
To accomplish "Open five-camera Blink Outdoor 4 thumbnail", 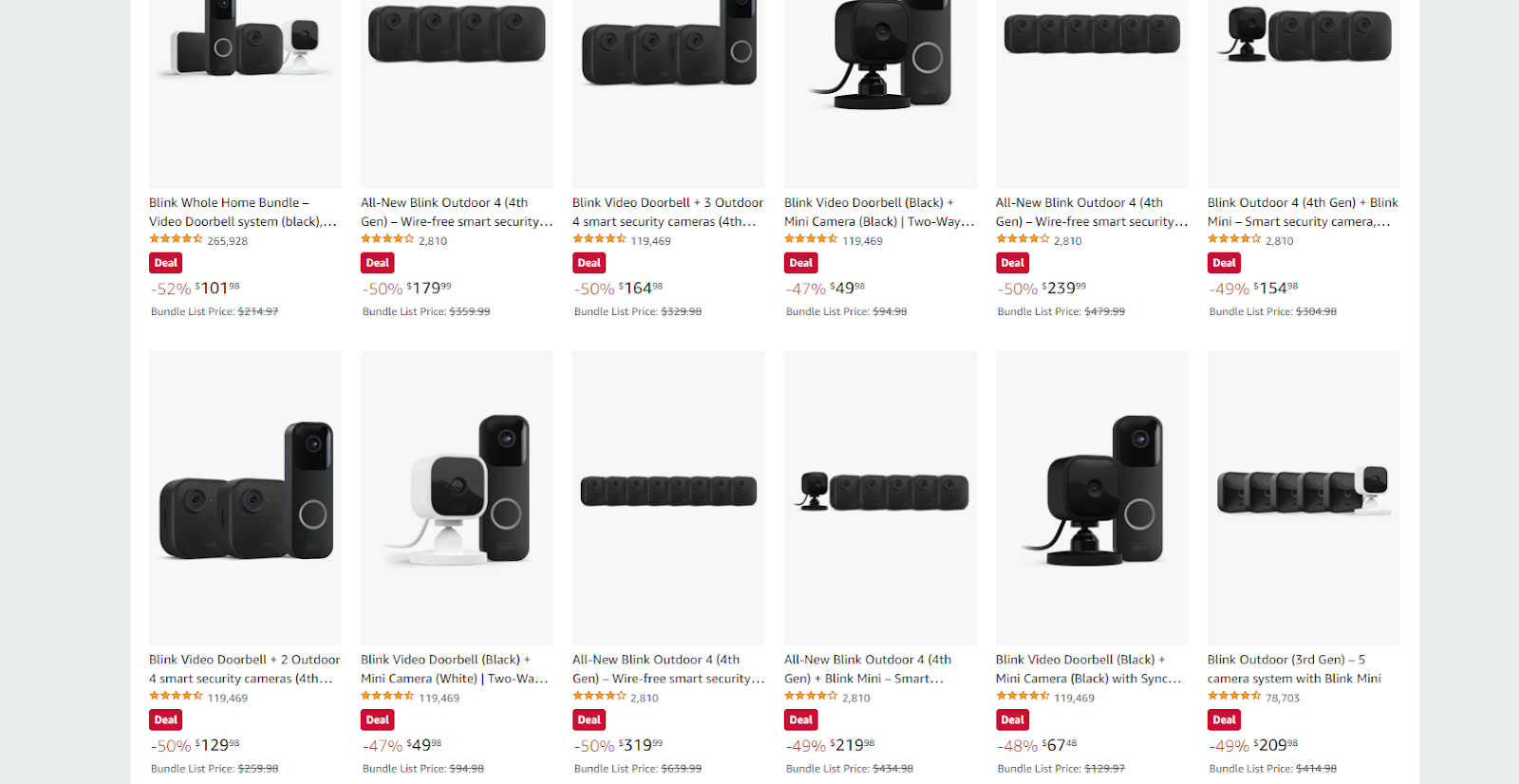I will coord(1092,93).
